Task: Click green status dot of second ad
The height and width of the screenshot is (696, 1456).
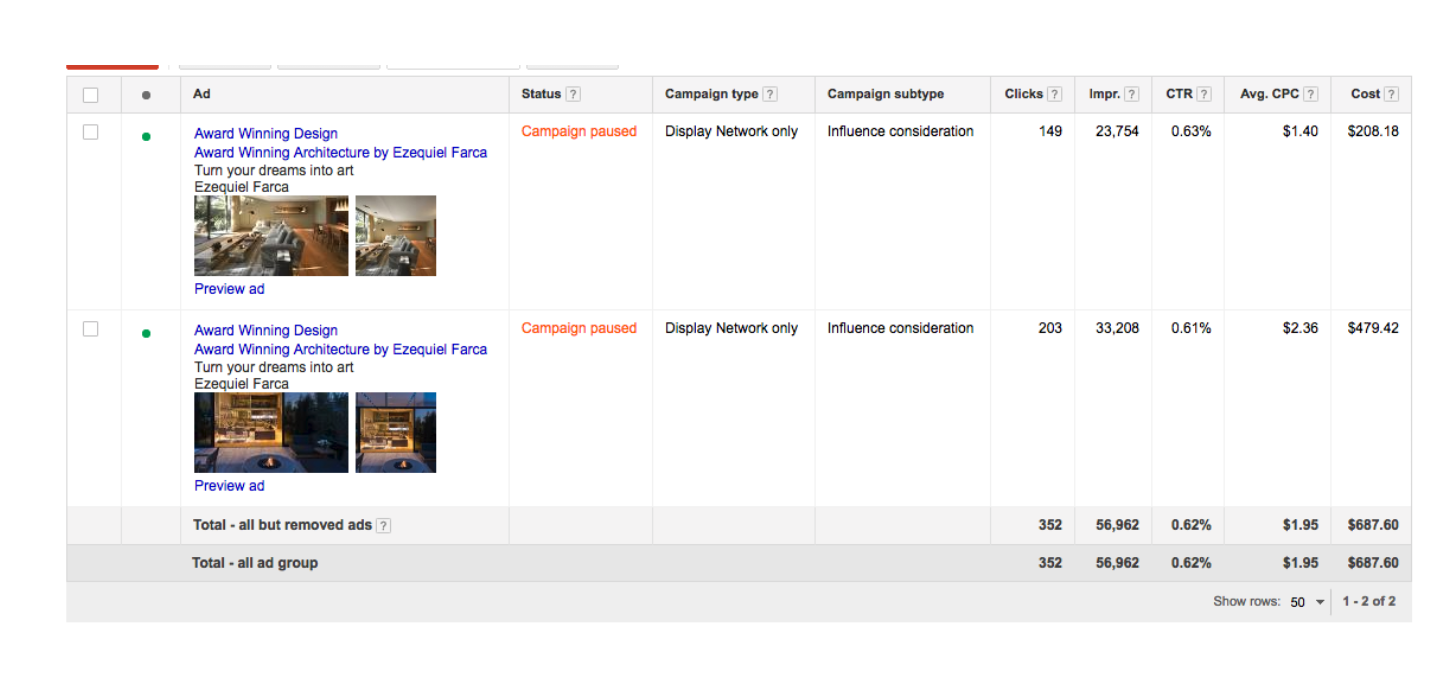Action: click(x=147, y=333)
